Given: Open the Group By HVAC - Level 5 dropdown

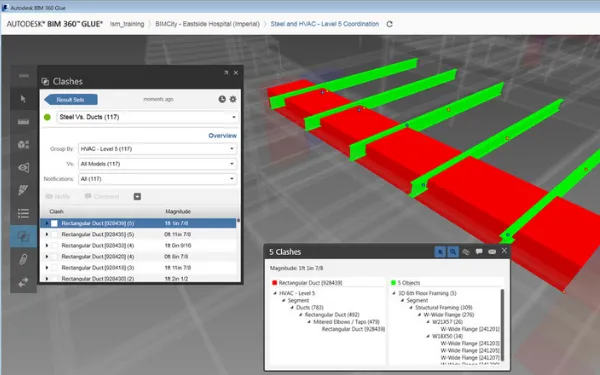Looking at the screenshot, I should pos(157,149).
